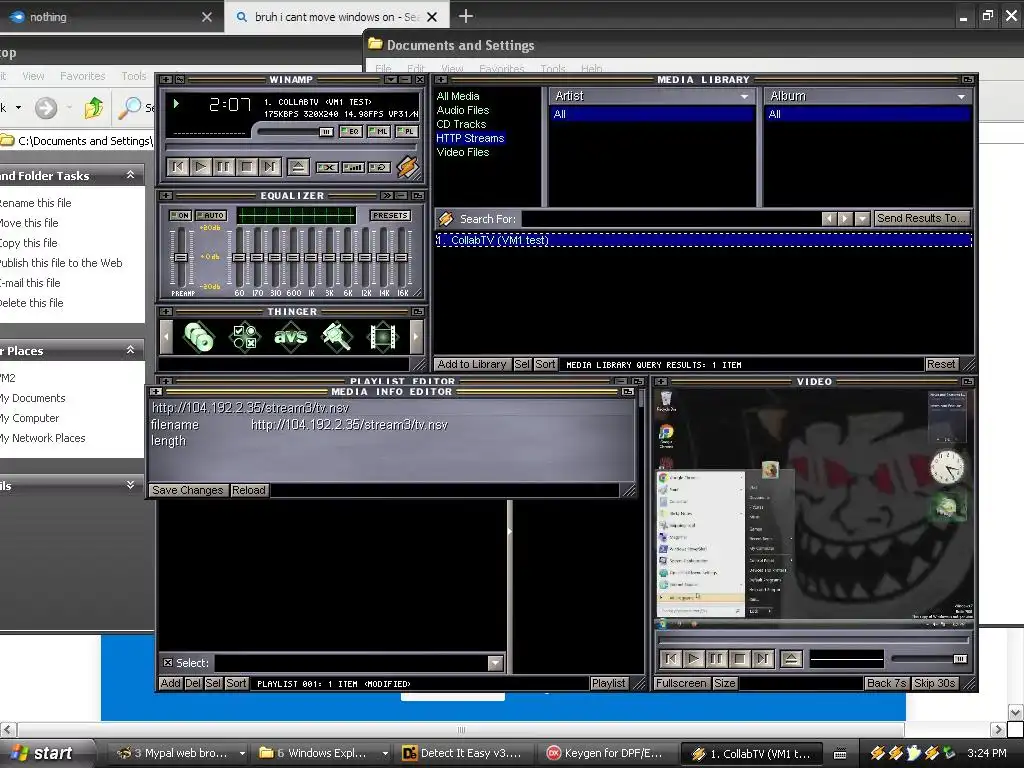
Task: Click Play button in Winamp main window
Action: 201,167
